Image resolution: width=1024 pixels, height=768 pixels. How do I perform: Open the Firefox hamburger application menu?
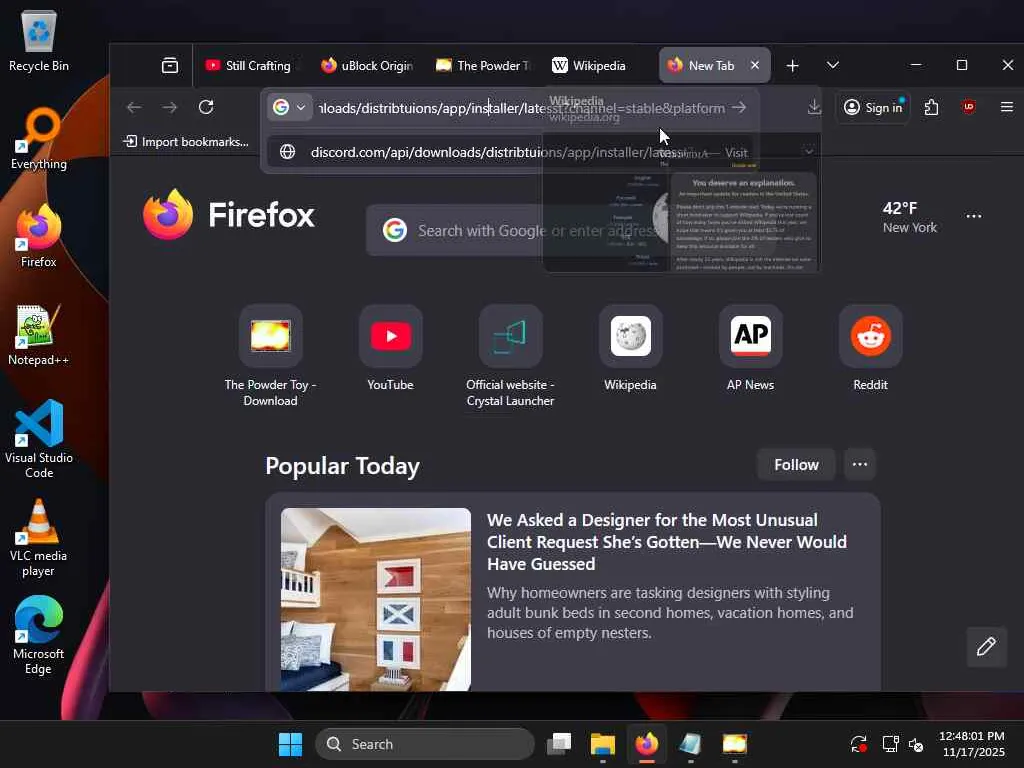pos(1006,107)
